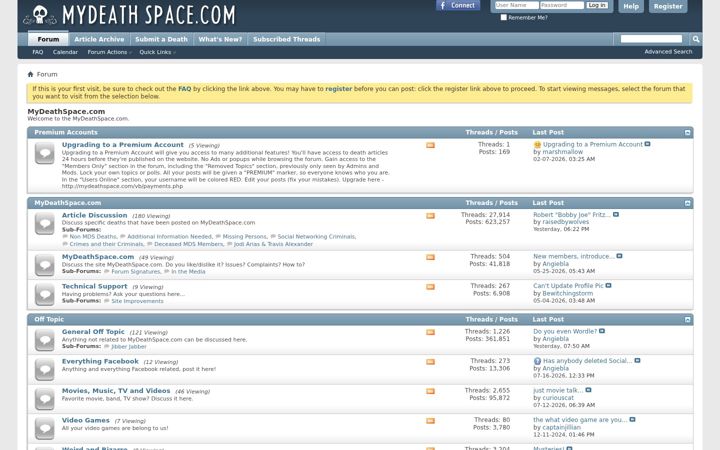Open the FAQ menu item
Screen dimensions: 720x450
[x=38, y=52]
